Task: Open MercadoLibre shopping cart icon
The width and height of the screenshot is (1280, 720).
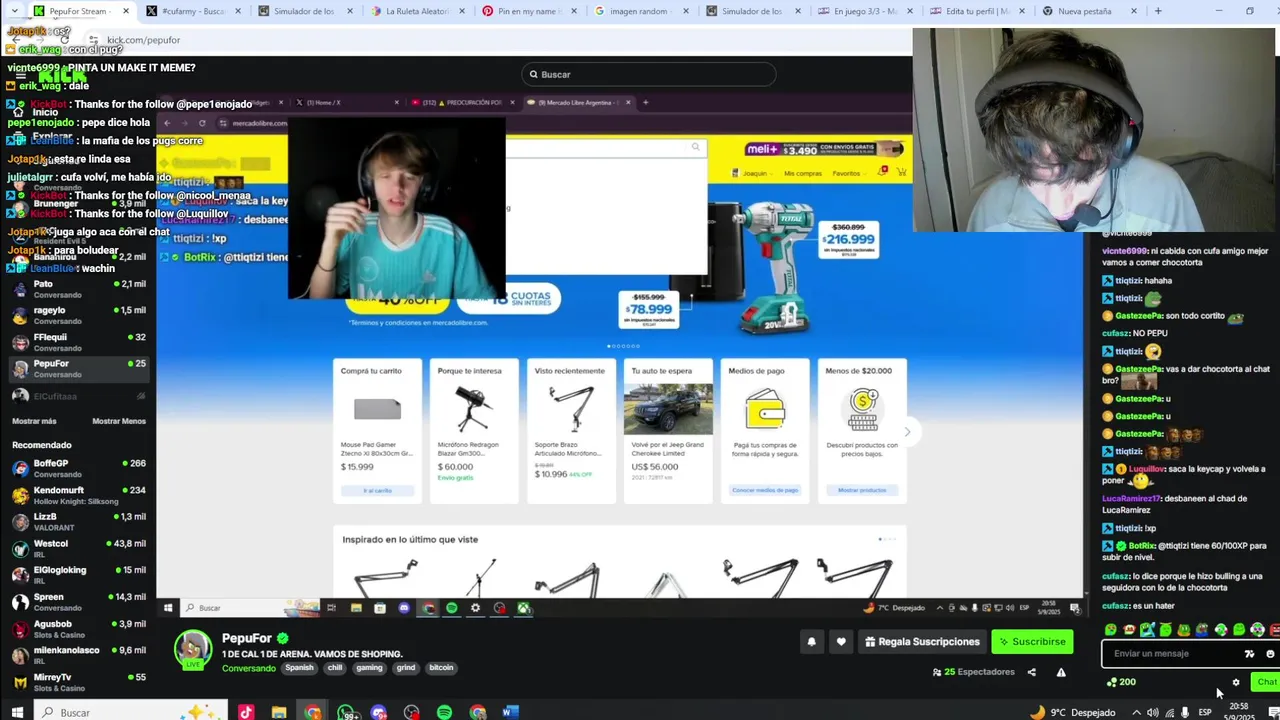Action: pos(902,173)
